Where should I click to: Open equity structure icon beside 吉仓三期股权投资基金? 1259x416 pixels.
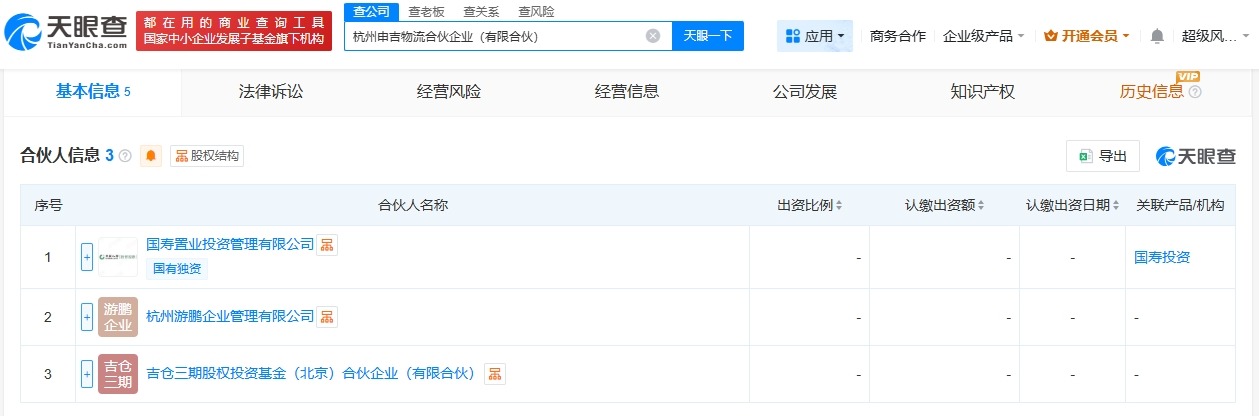point(495,374)
